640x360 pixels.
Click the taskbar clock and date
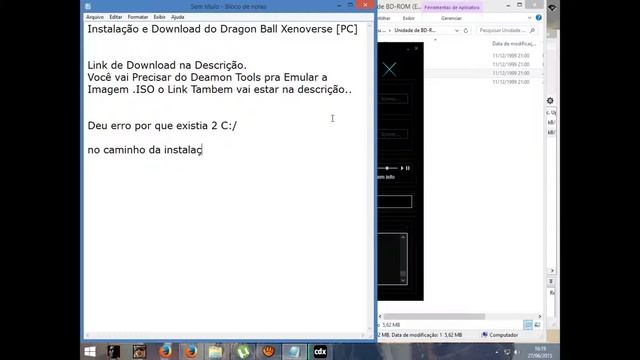pos(540,352)
